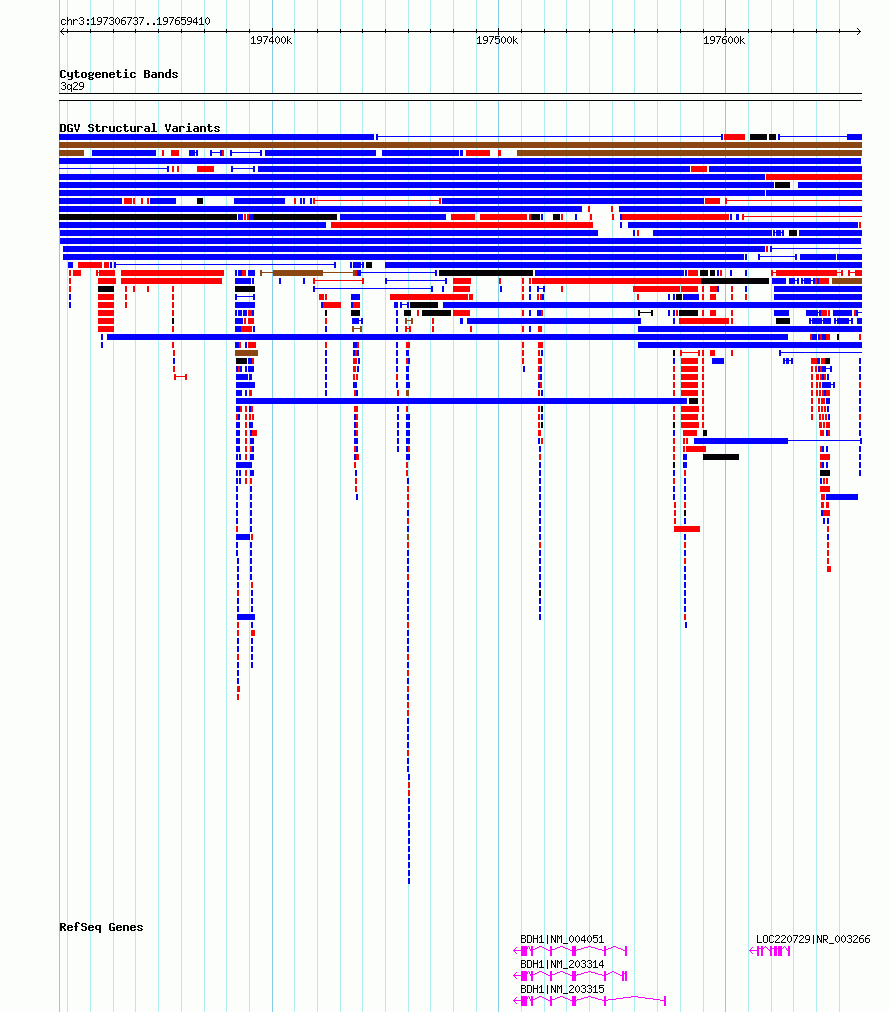Open the BDH1|NM_203314 gene label
Screen dimensions: 890x1012
tap(562, 964)
